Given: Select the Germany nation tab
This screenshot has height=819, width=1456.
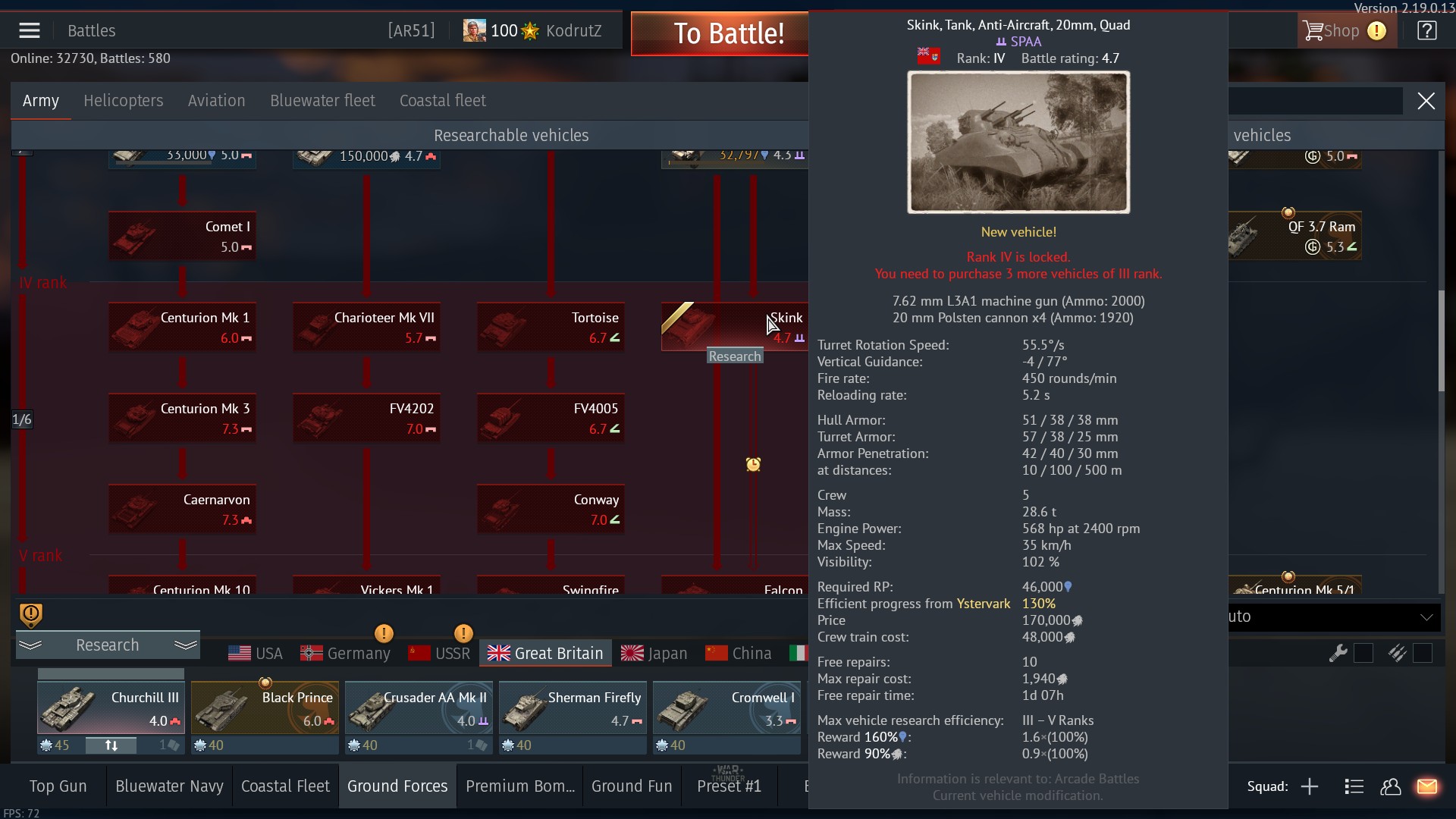Looking at the screenshot, I should pyautogui.click(x=346, y=653).
